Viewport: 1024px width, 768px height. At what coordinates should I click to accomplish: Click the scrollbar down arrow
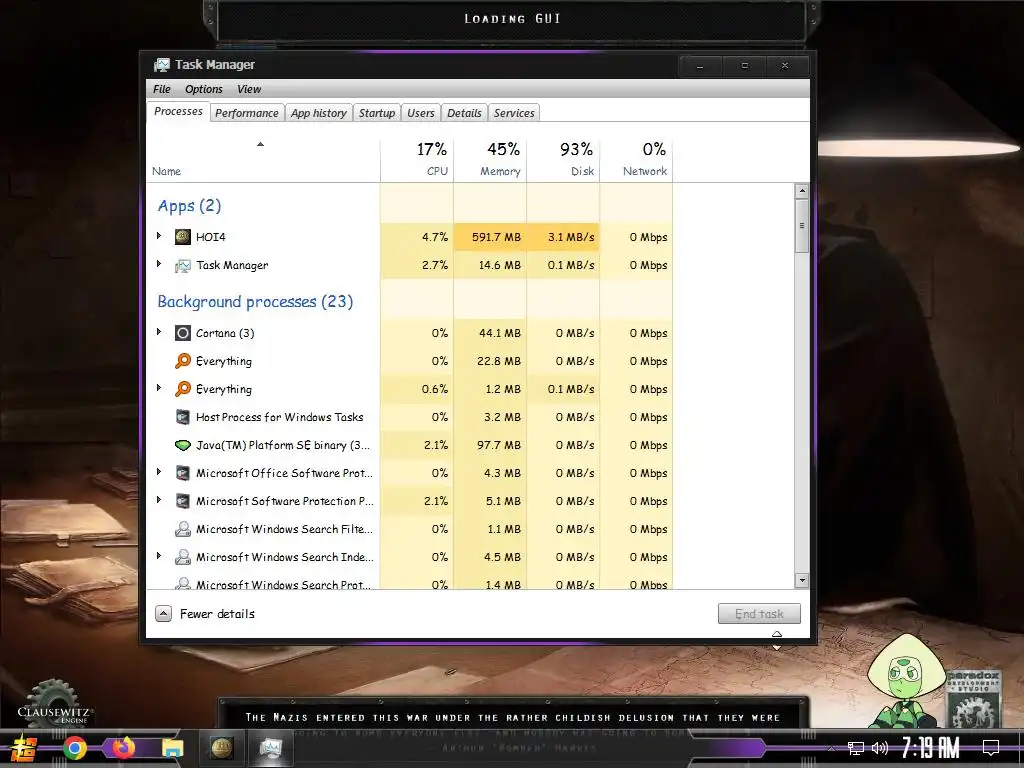(x=802, y=580)
